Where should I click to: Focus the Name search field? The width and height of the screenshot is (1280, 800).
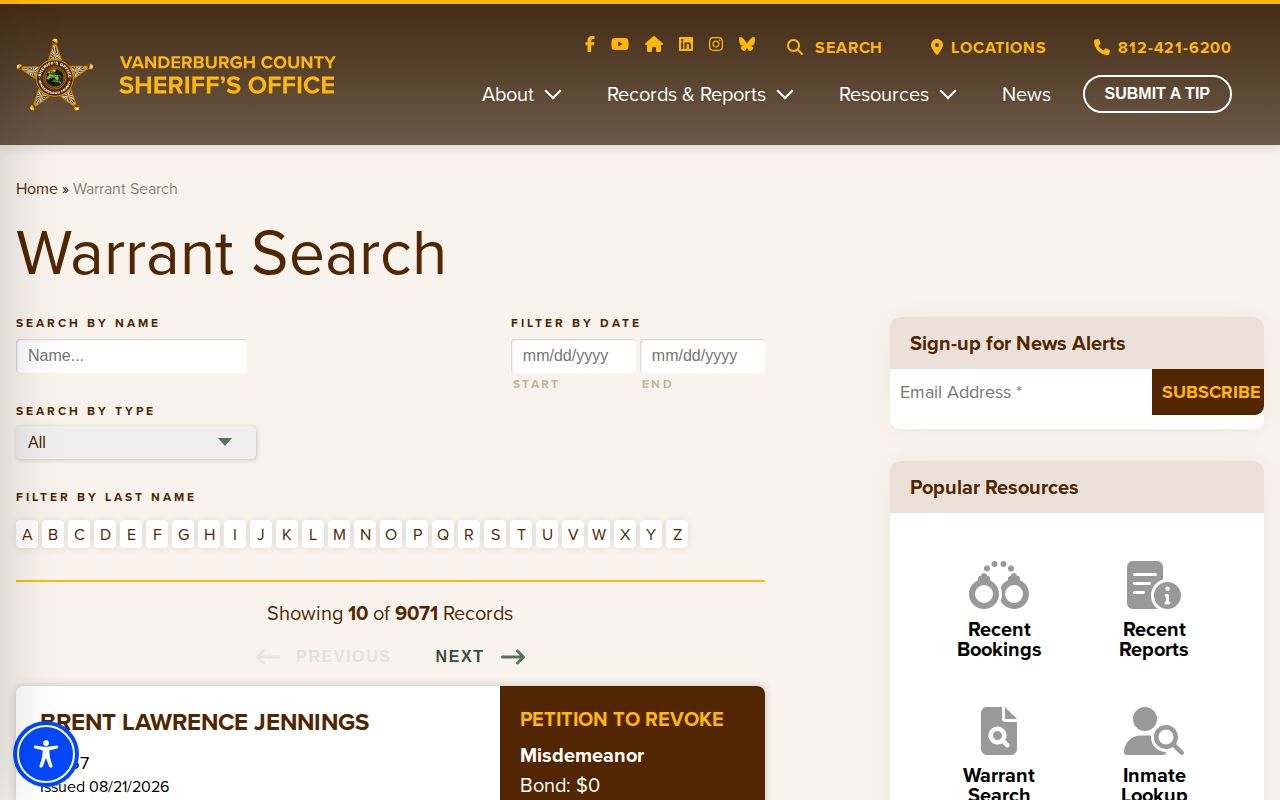[x=132, y=356]
